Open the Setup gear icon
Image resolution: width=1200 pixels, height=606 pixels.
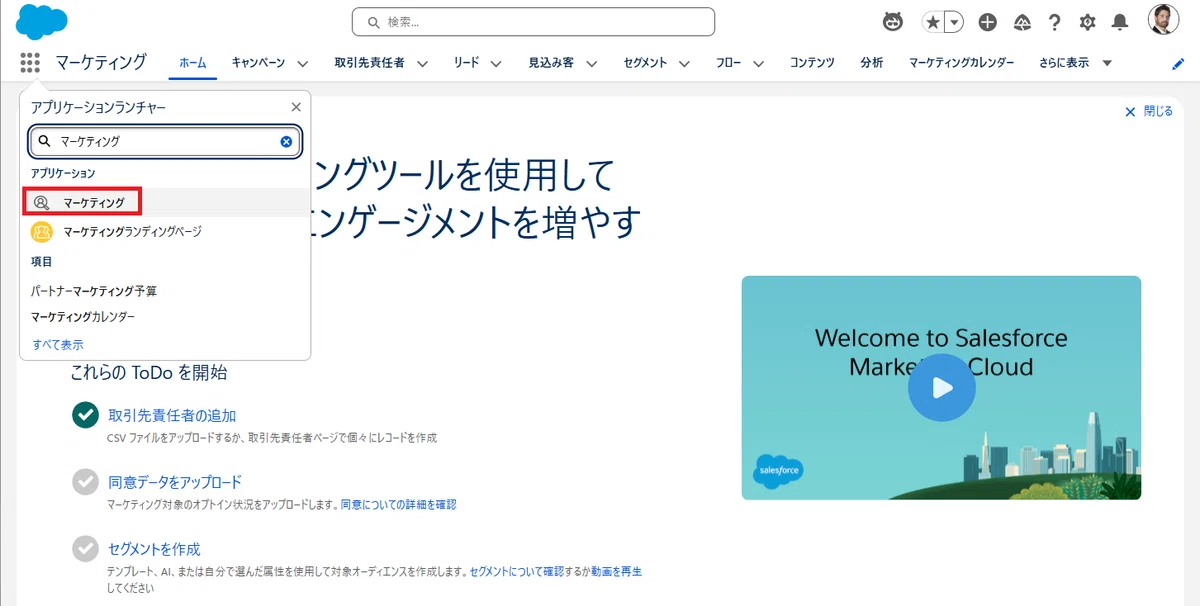[1087, 22]
